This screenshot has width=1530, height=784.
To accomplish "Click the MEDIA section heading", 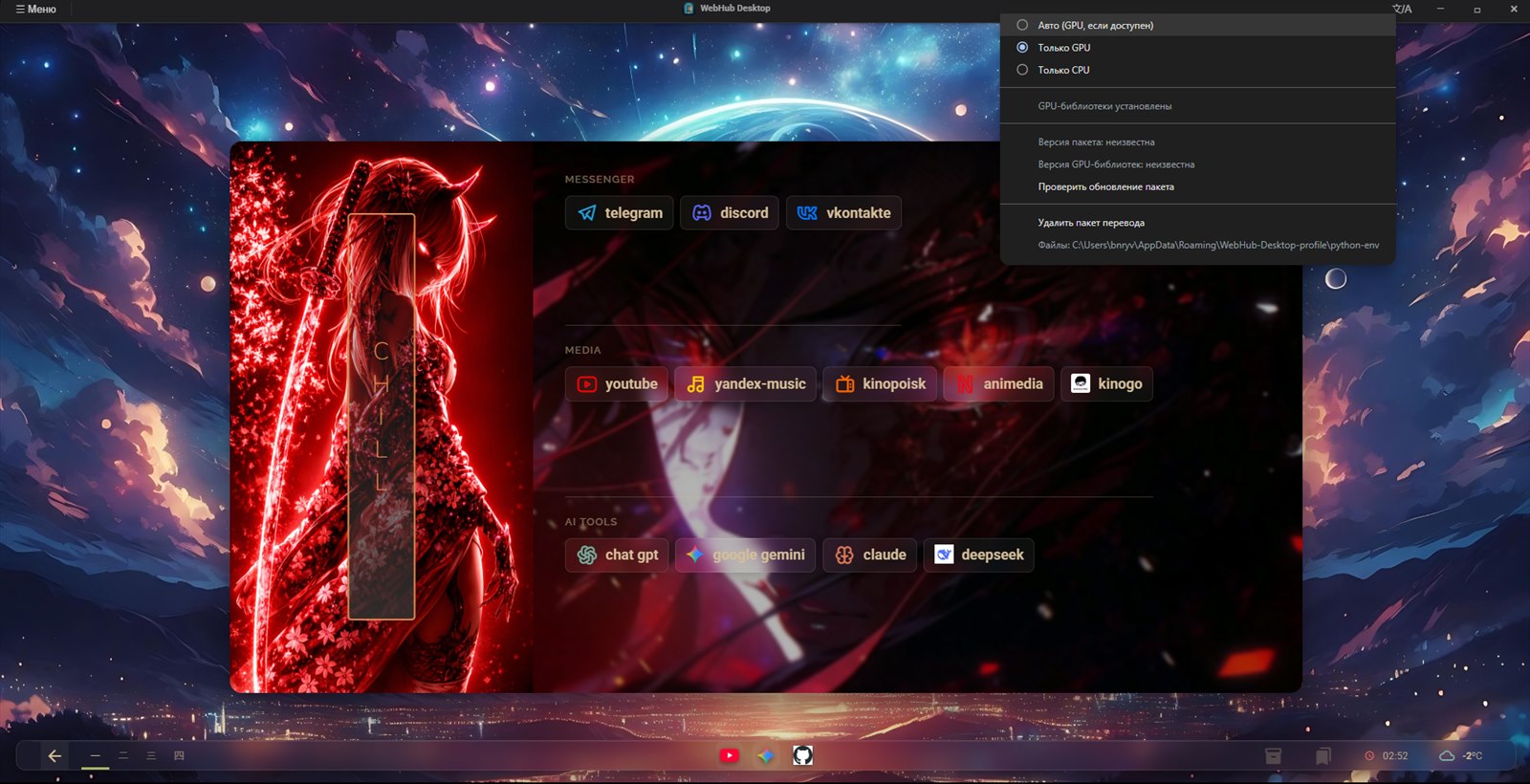I will [x=582, y=350].
